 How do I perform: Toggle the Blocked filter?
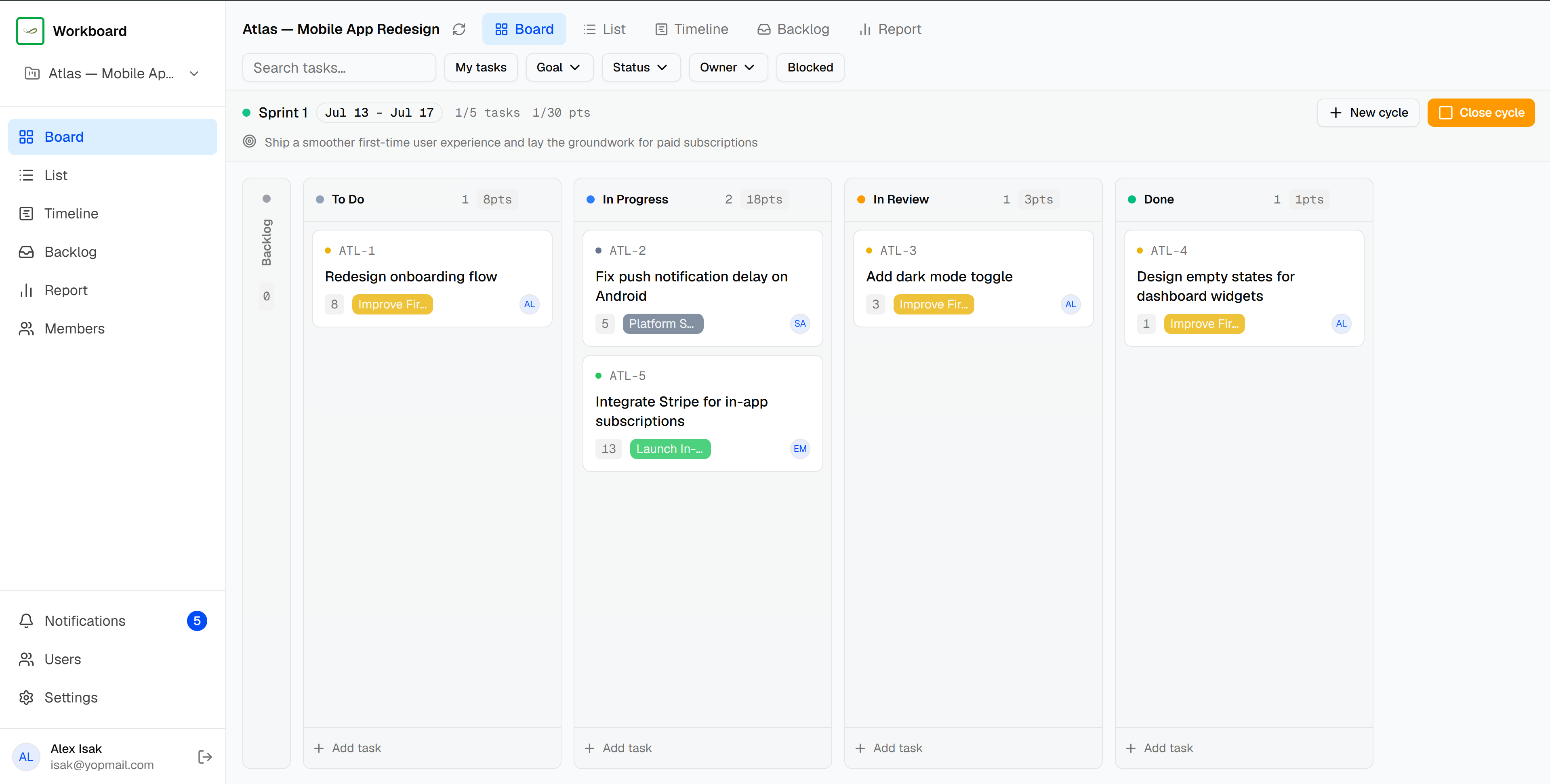tap(810, 67)
